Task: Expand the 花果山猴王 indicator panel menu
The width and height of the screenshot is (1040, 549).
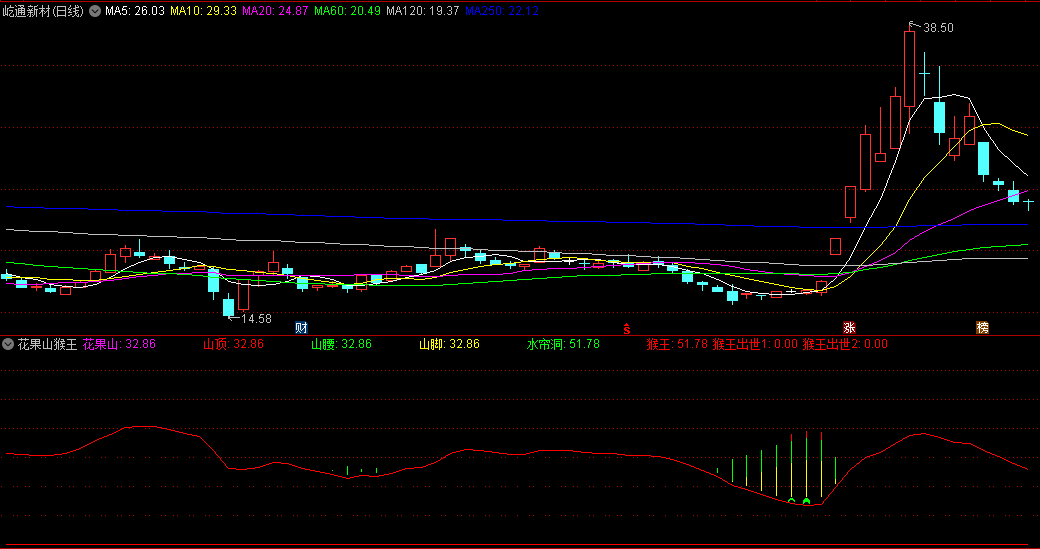Action: tap(8, 344)
